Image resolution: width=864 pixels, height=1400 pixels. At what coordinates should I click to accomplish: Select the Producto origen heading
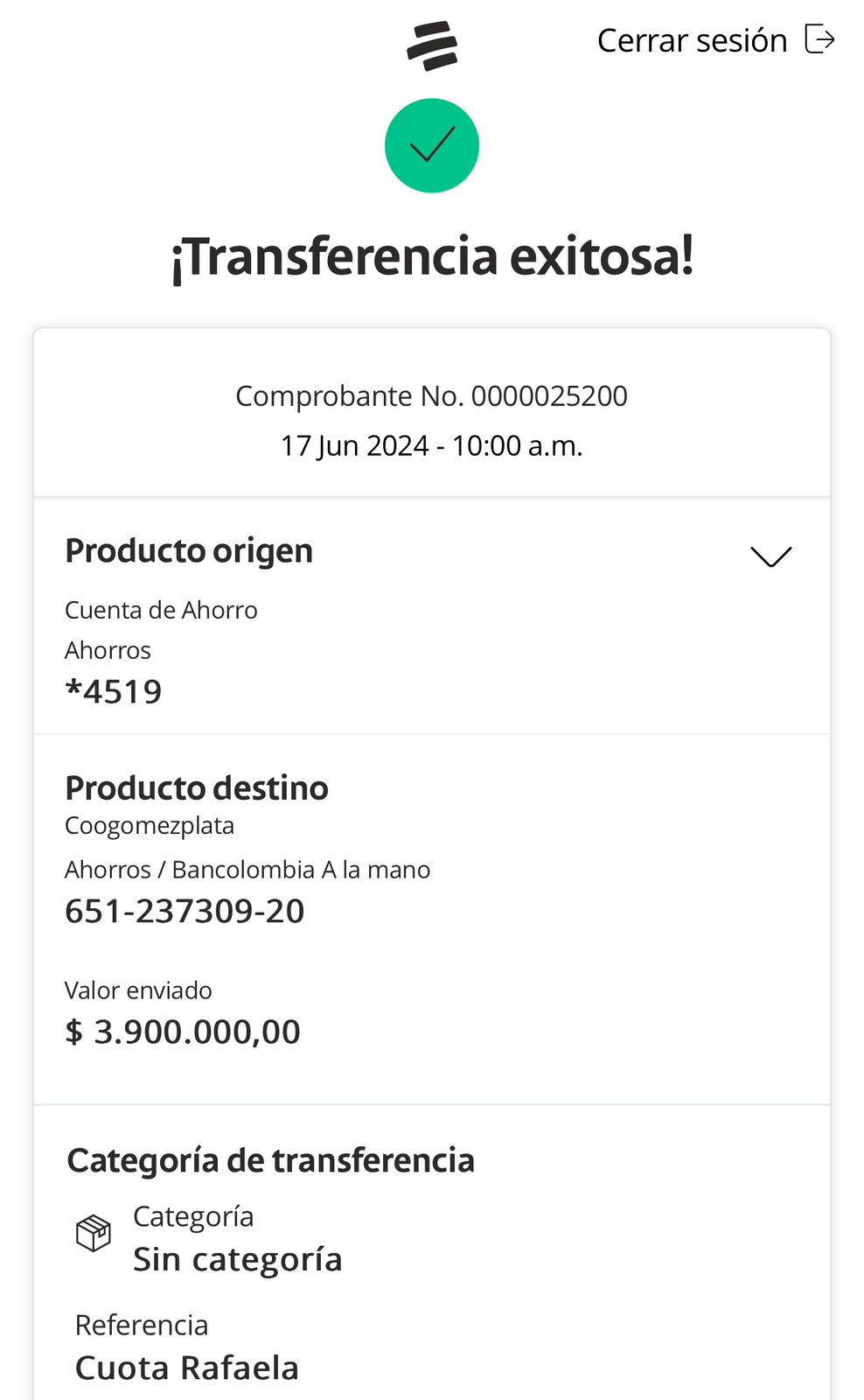tap(189, 551)
